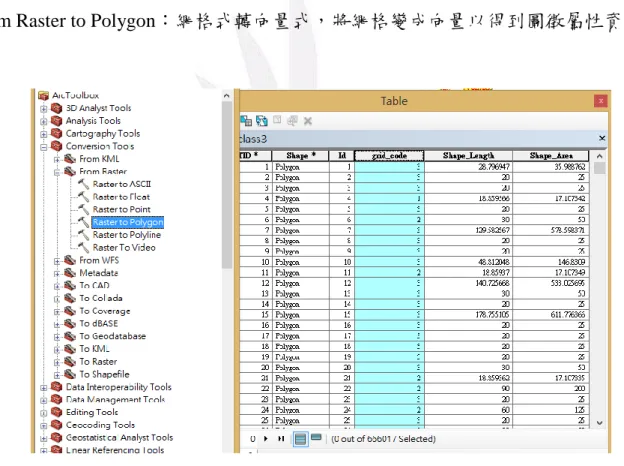
Task: Expand the From WFS toolset
Action: pyautogui.click(x=57, y=261)
